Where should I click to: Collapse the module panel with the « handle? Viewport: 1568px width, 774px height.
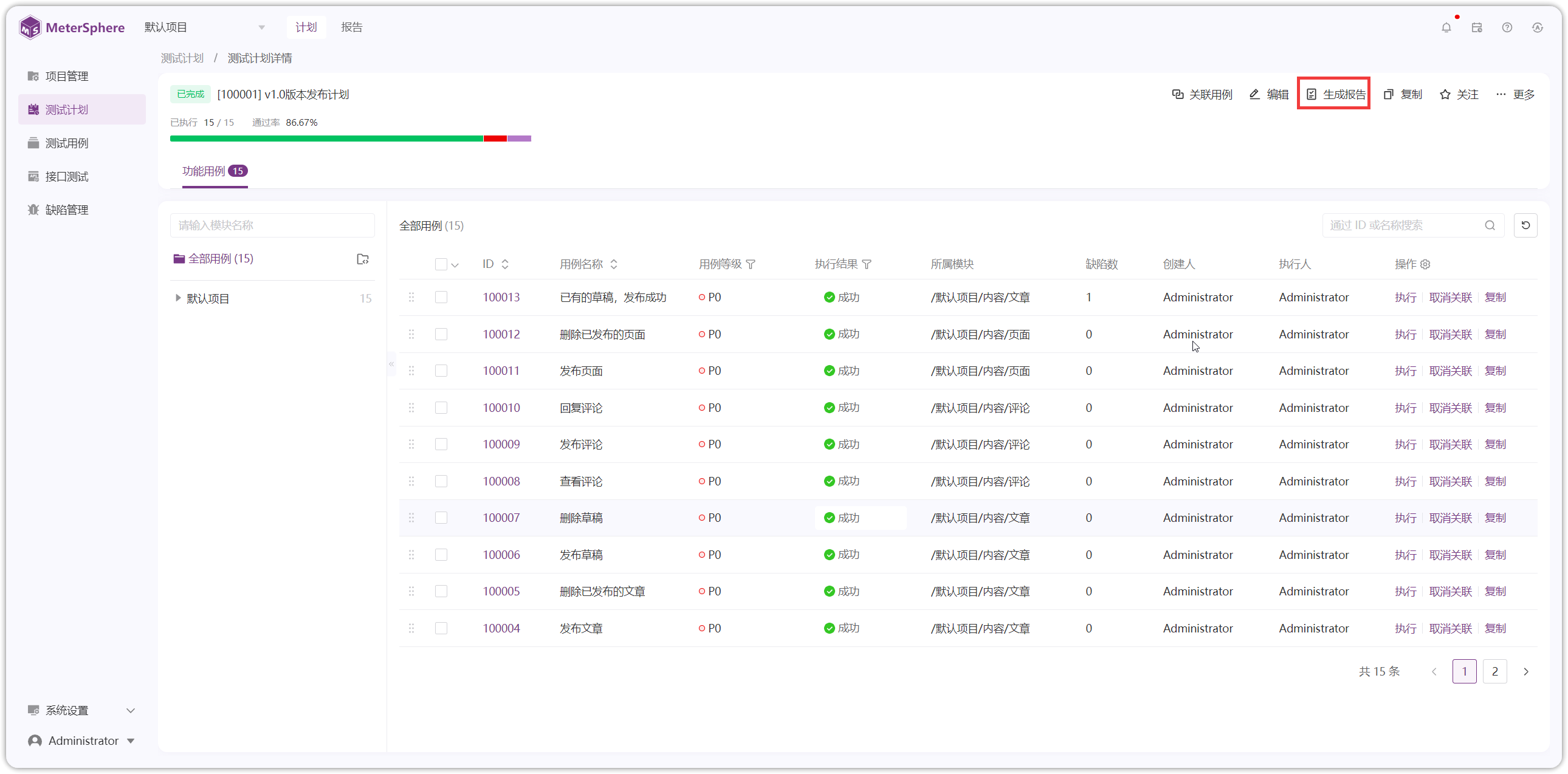[391, 364]
